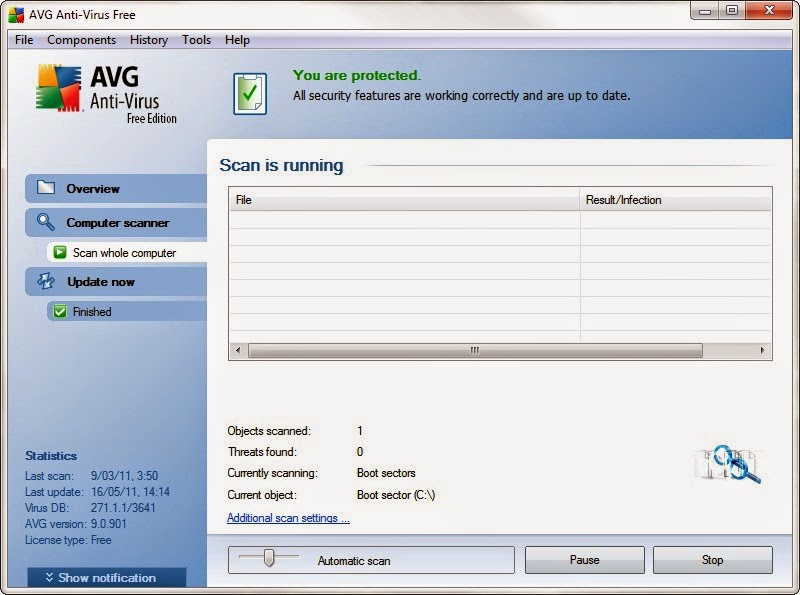Open Additional scan settings link
The width and height of the screenshot is (800, 595).
288,518
